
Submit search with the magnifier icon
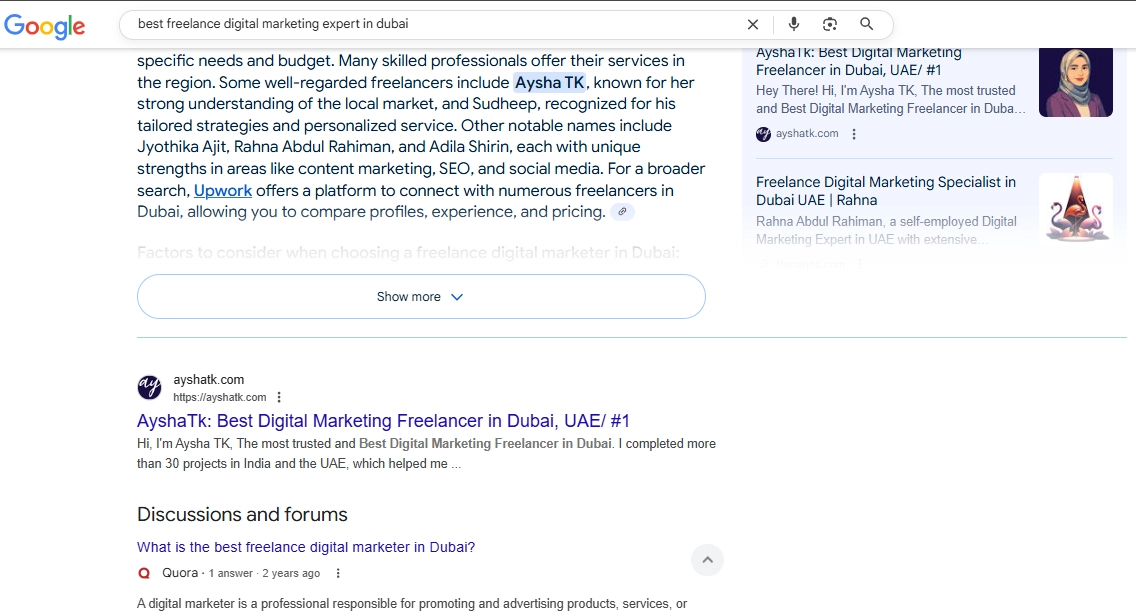point(866,24)
